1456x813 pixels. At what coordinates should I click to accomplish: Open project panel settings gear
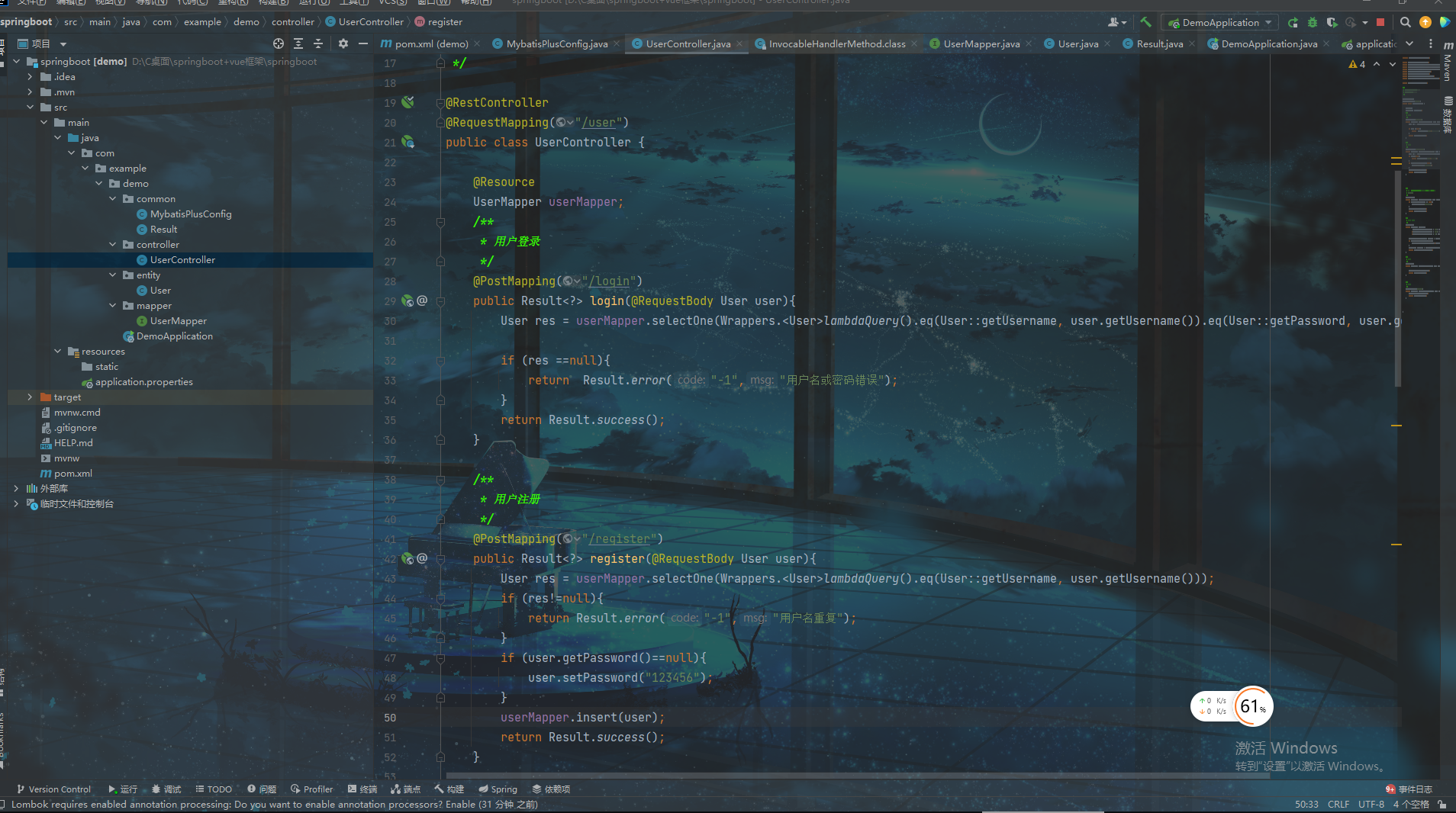(343, 43)
